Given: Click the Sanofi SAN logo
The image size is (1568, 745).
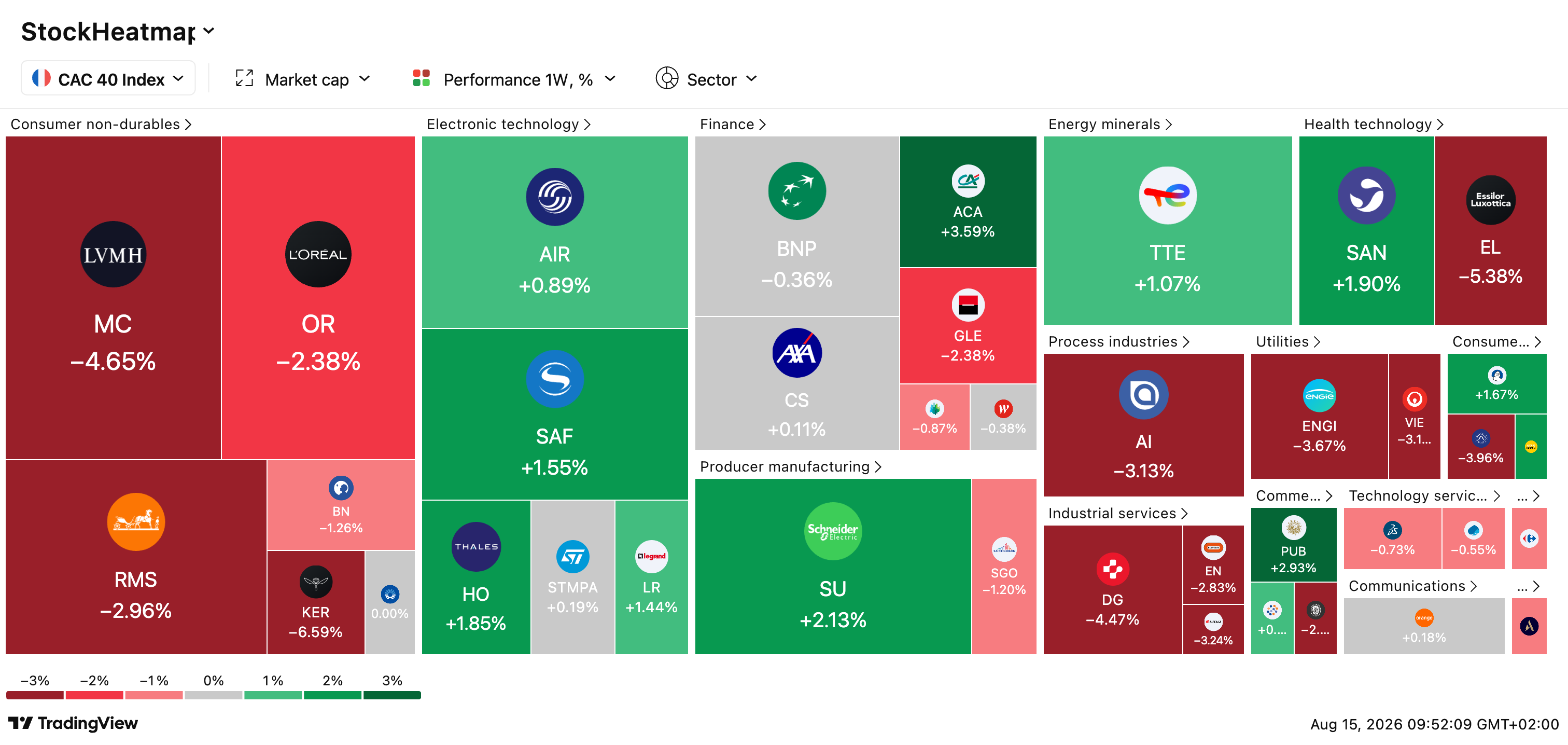Looking at the screenshot, I should (x=1366, y=196).
